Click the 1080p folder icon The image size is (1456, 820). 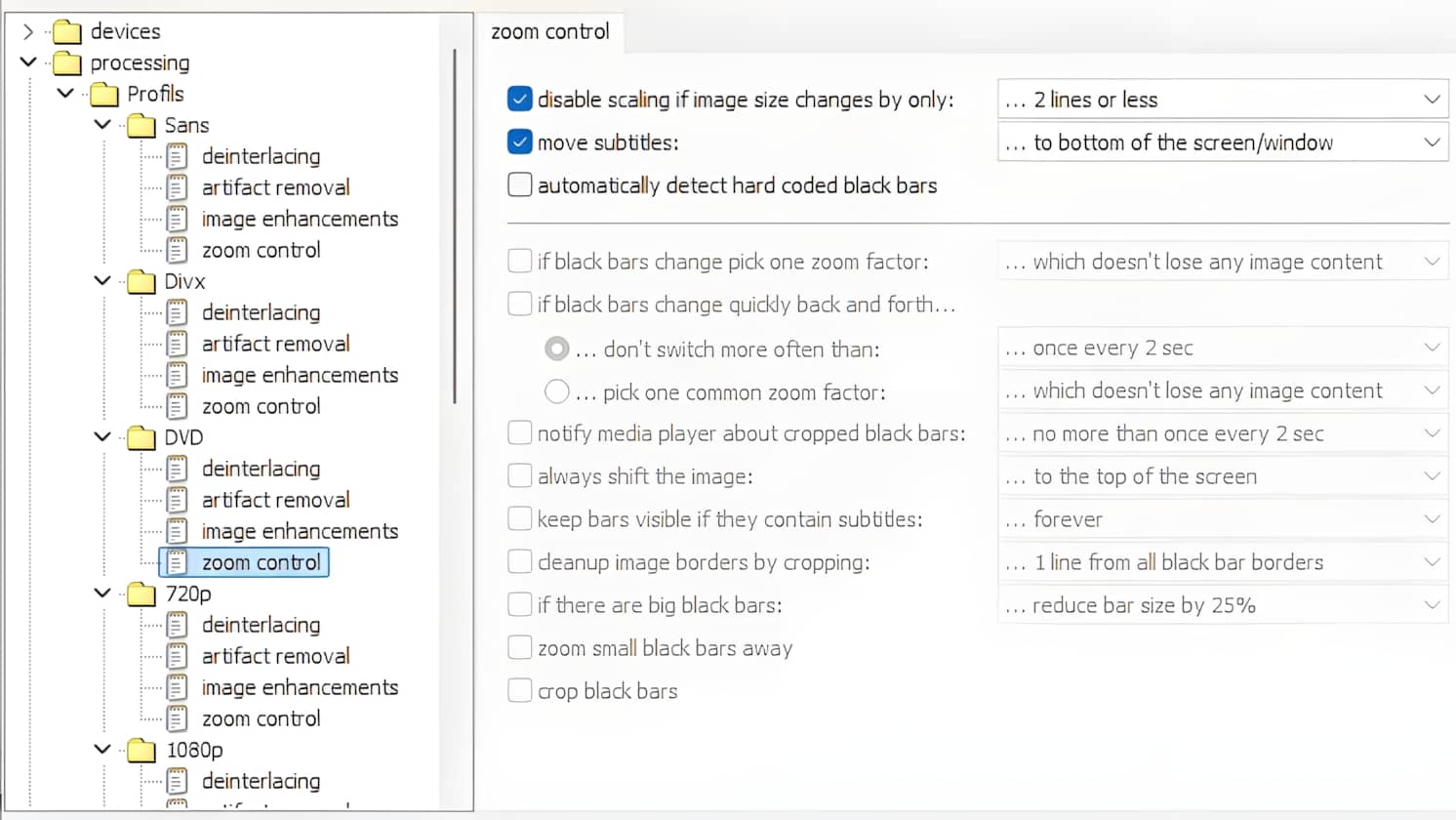[142, 751]
